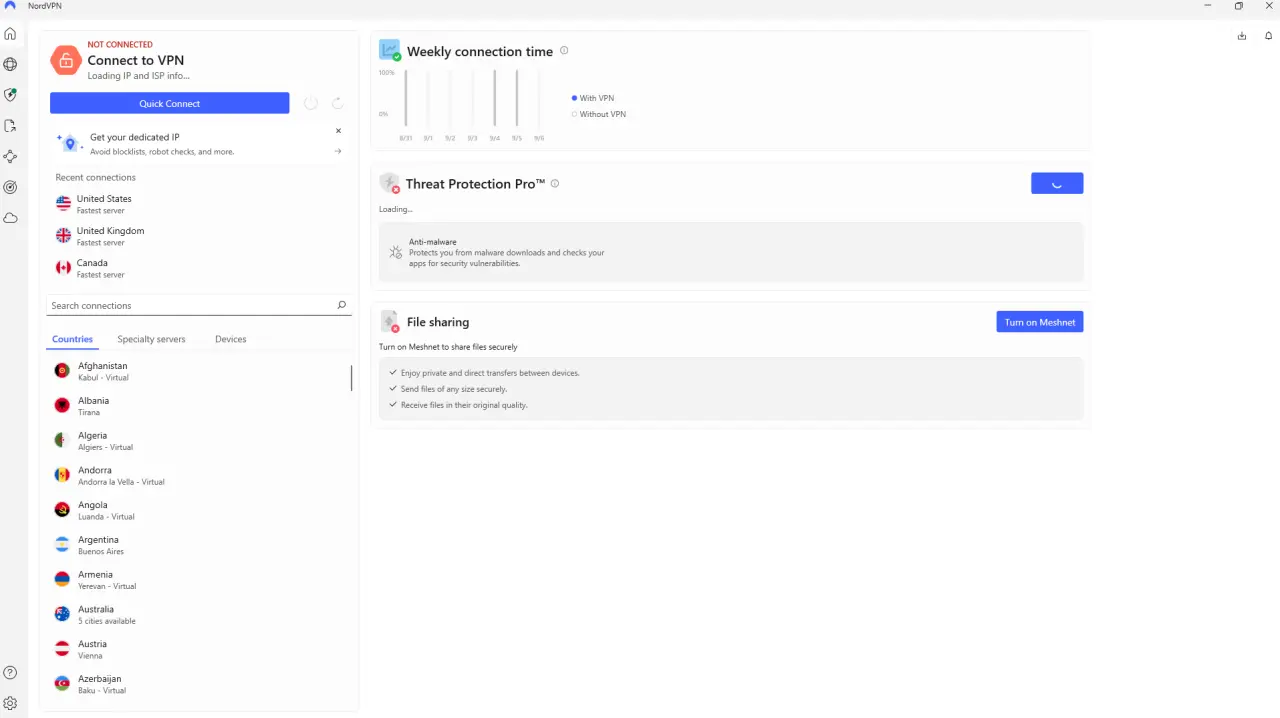Select Azerbaijan Baku - Virtual
The image size is (1280, 718).
coord(200,684)
